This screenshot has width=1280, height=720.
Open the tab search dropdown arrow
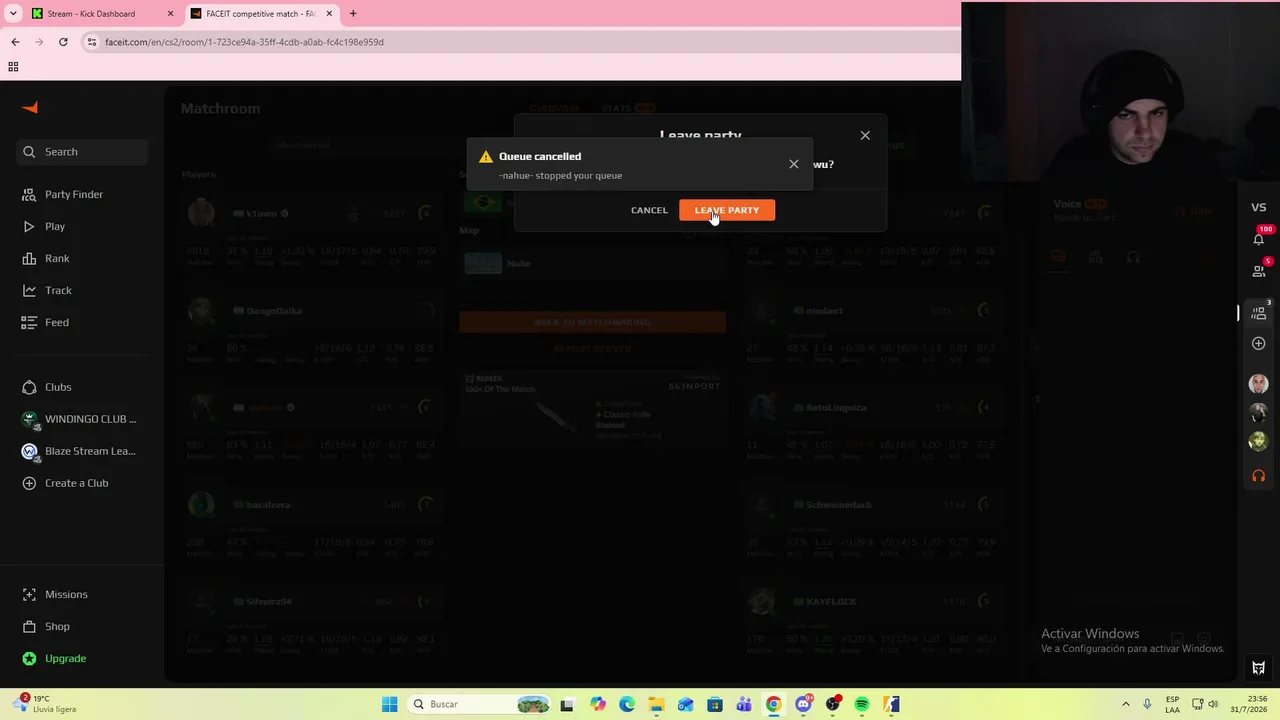coord(13,14)
